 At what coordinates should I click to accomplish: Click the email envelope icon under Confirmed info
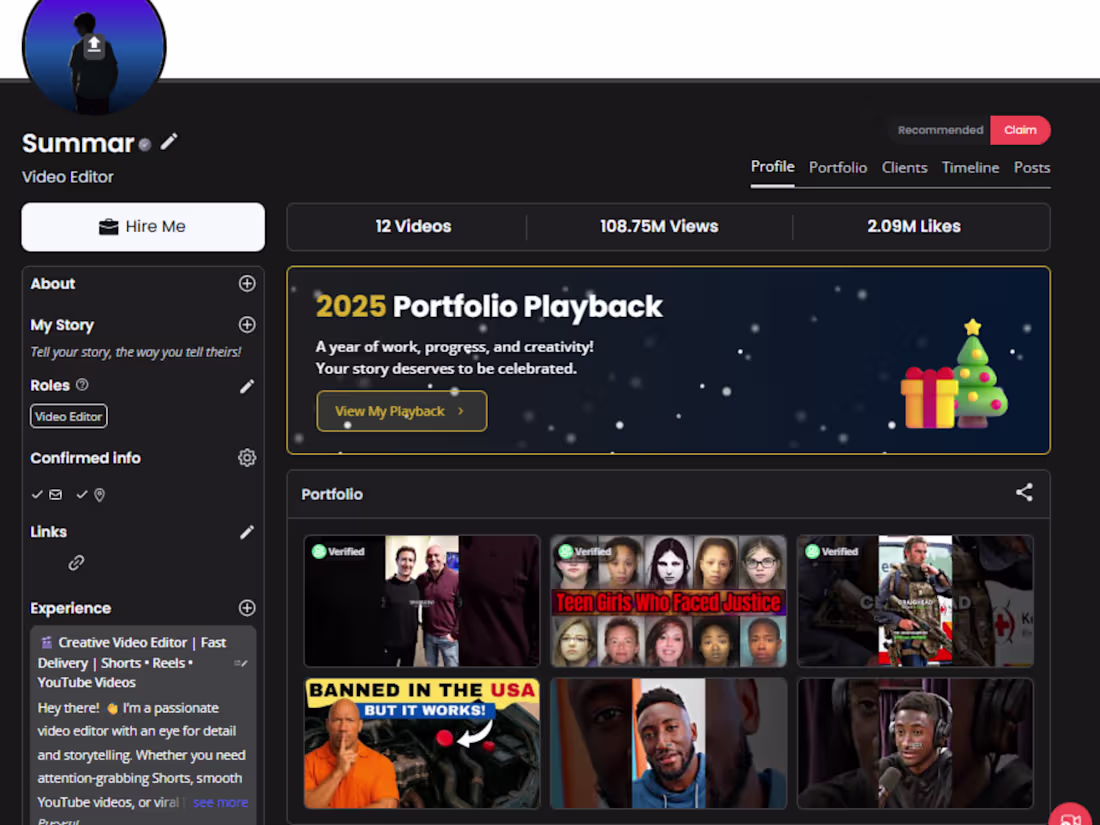point(55,494)
